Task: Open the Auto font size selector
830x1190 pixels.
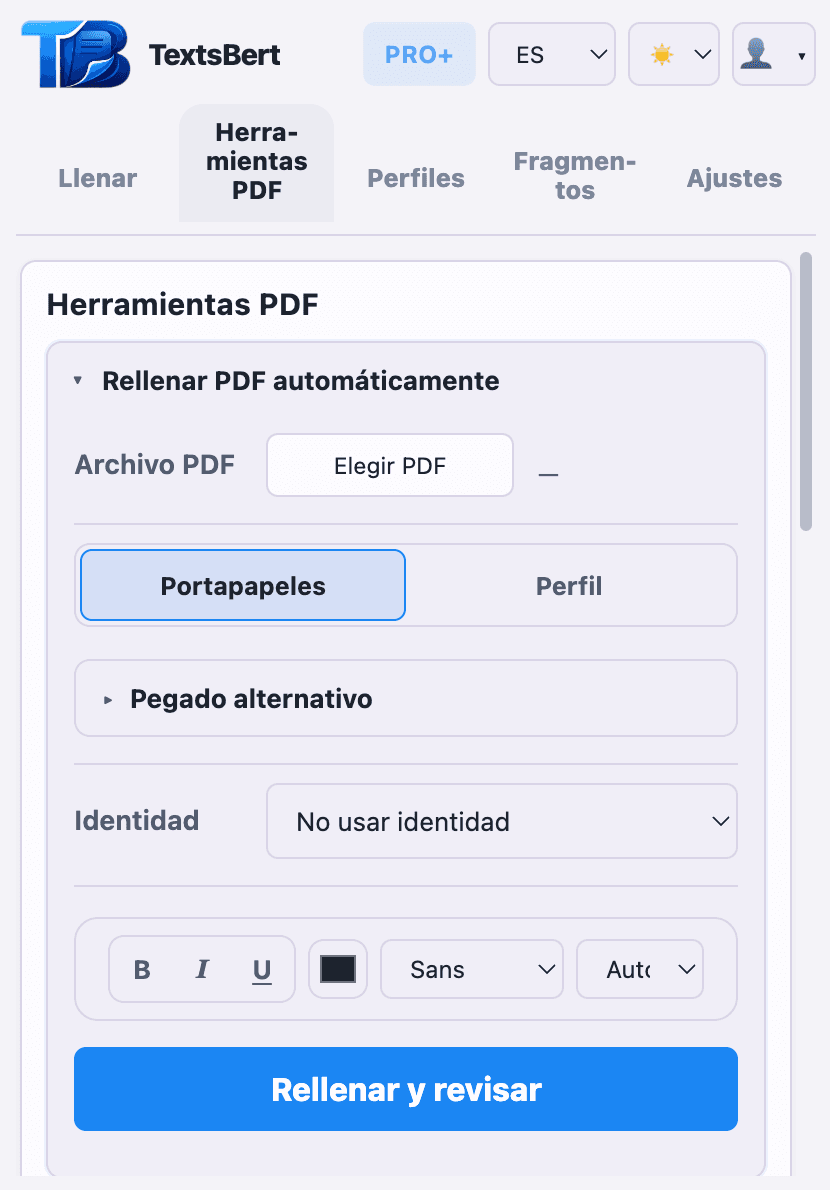Action: pos(639,968)
